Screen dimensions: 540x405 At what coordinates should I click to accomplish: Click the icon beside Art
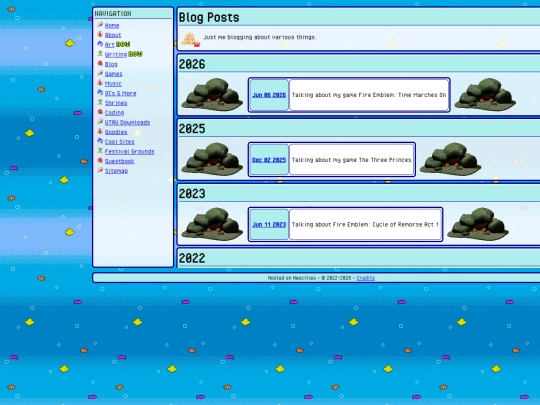pos(100,44)
